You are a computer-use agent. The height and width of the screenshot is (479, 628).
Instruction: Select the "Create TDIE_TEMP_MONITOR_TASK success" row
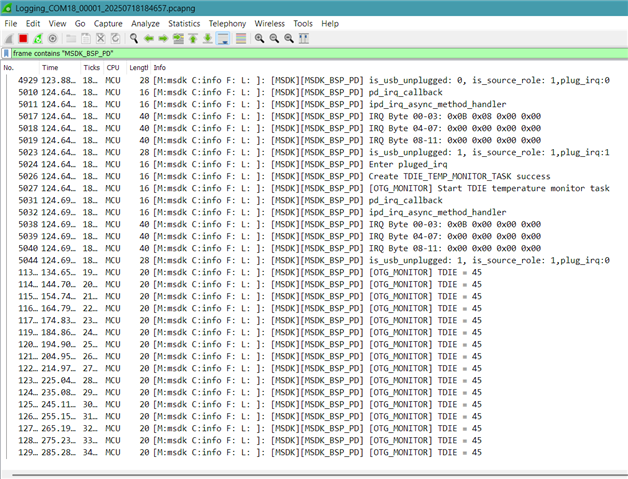(314, 177)
